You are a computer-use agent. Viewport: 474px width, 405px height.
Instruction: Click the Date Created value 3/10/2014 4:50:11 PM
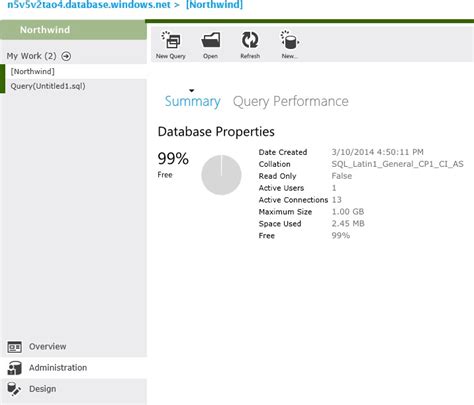(x=377, y=152)
